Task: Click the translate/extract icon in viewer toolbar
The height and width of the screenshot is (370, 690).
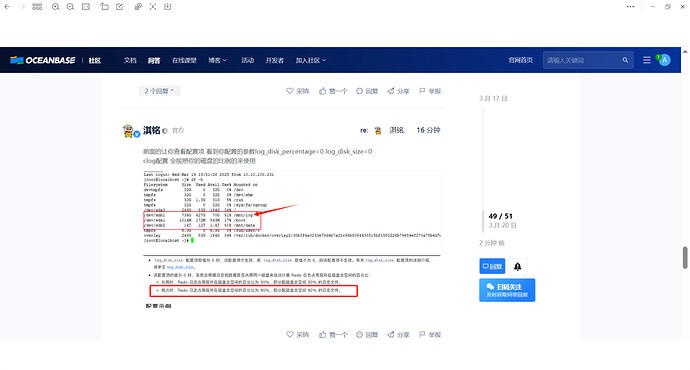Action: tap(138, 7)
